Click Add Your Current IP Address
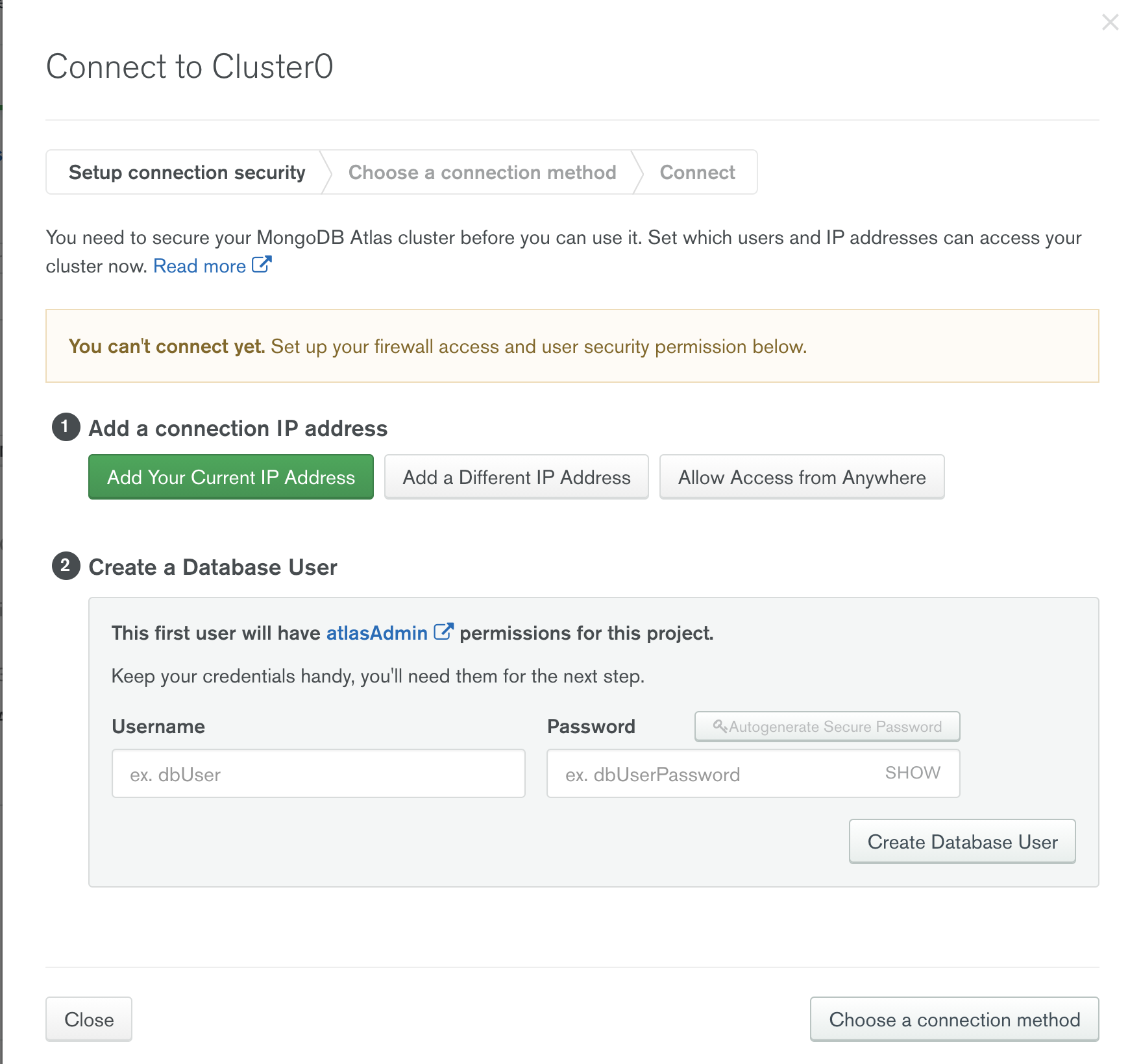The height and width of the screenshot is (1064, 1141). [x=231, y=478]
